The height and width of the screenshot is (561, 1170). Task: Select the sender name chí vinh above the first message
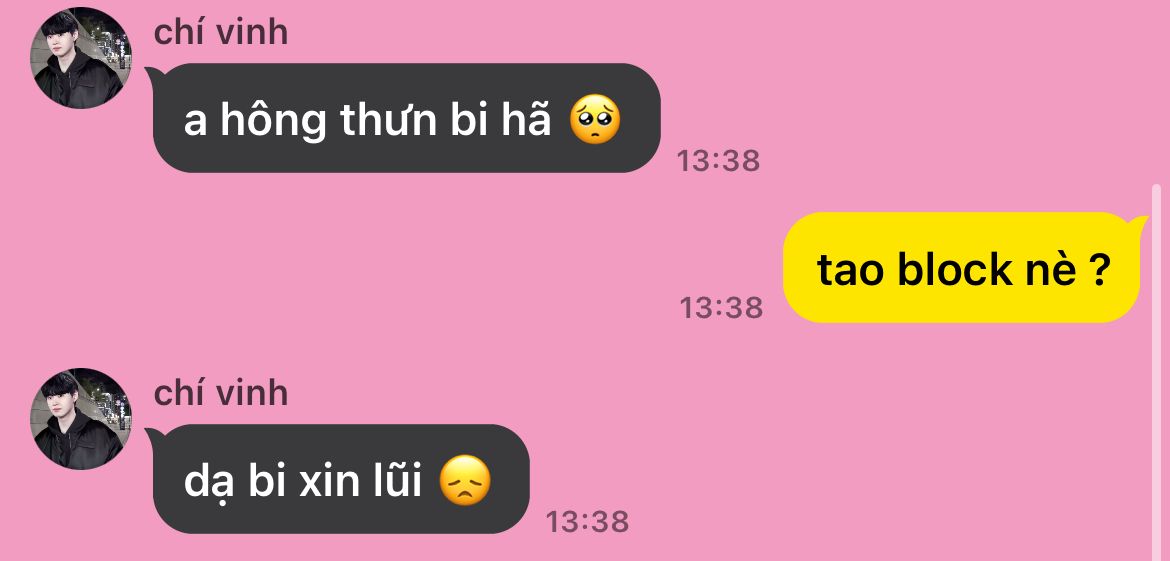pos(221,33)
